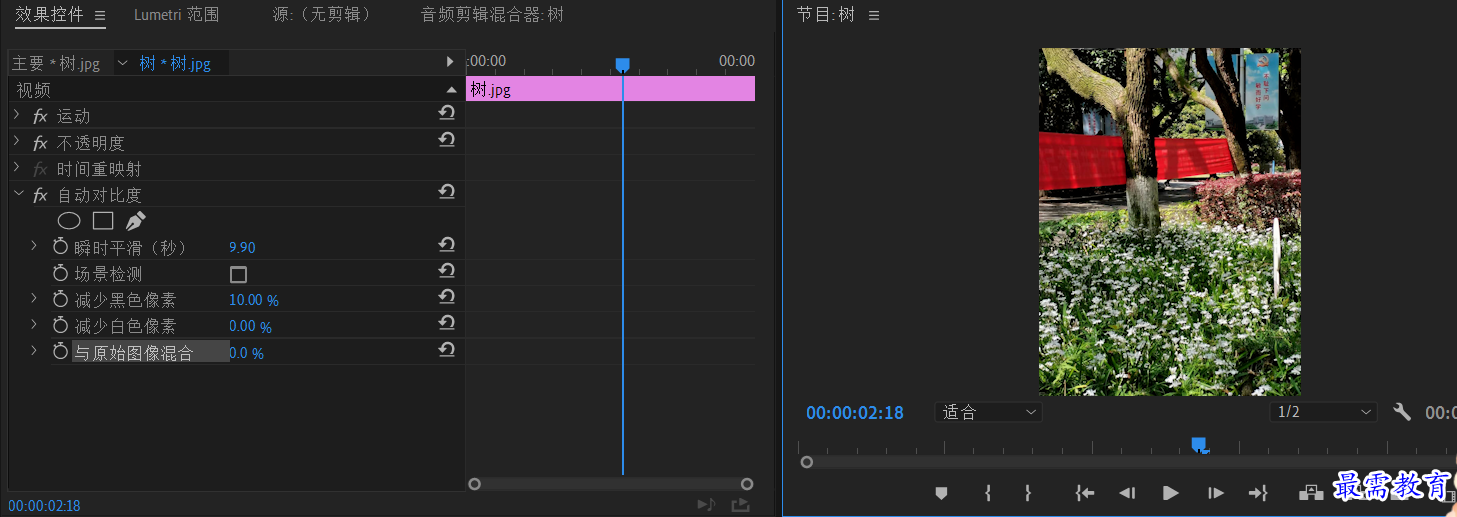Toggle the fx switch of 不透明度
The height and width of the screenshot is (517, 1457).
(x=40, y=143)
